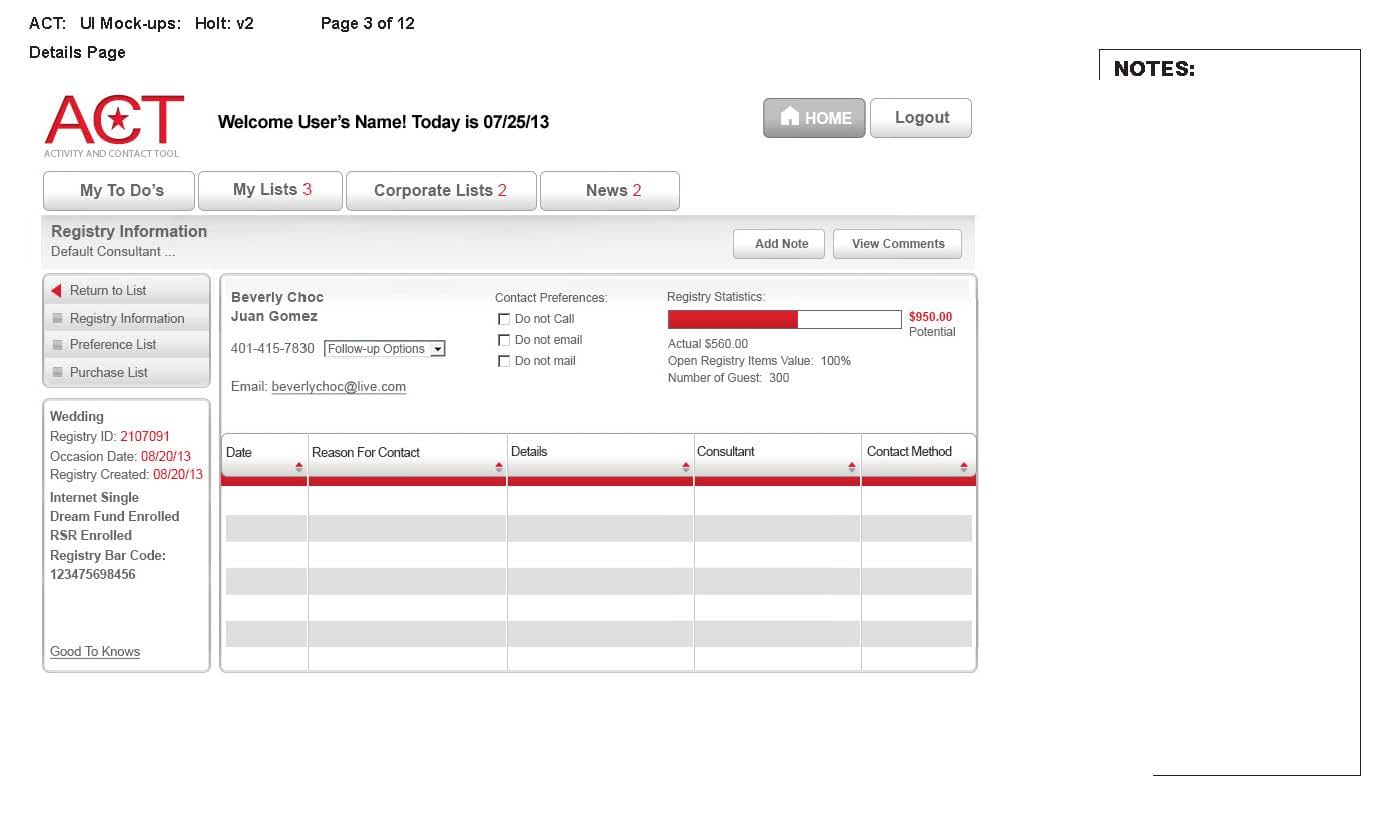This screenshot has height=825, width=1375.
Task: Open the Purchase List sidebar item
Action: coord(108,372)
